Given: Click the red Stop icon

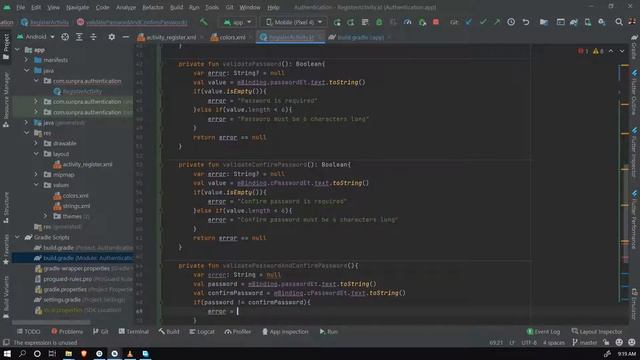Looking at the screenshot, I should click(436, 22).
